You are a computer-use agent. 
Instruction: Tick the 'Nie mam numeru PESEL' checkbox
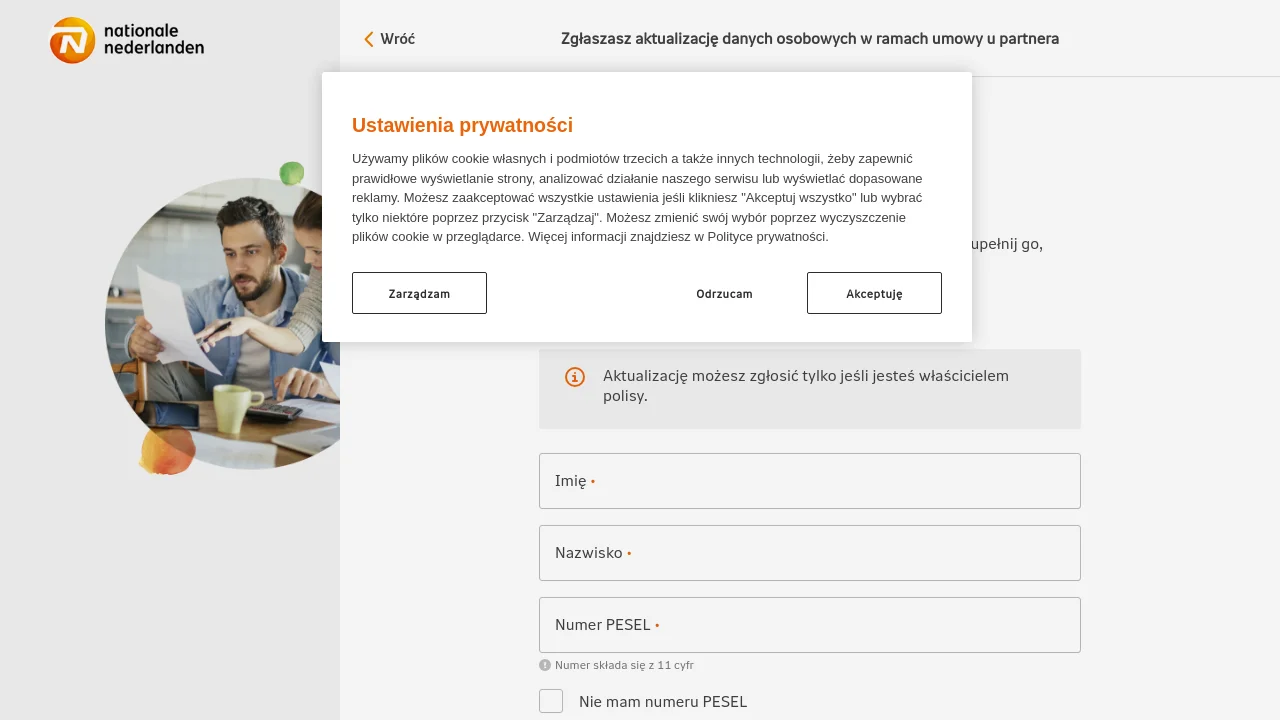[x=551, y=701]
